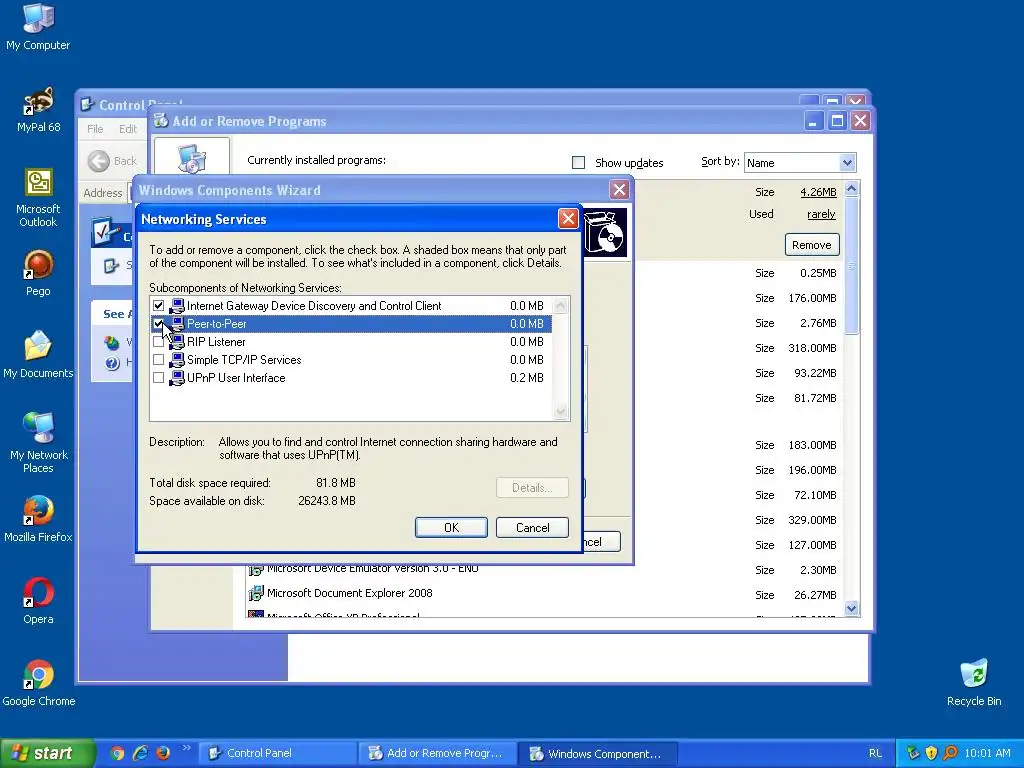Click Internet Explorer quick launch icon
1024x768 pixels.
pyautogui.click(x=140, y=753)
